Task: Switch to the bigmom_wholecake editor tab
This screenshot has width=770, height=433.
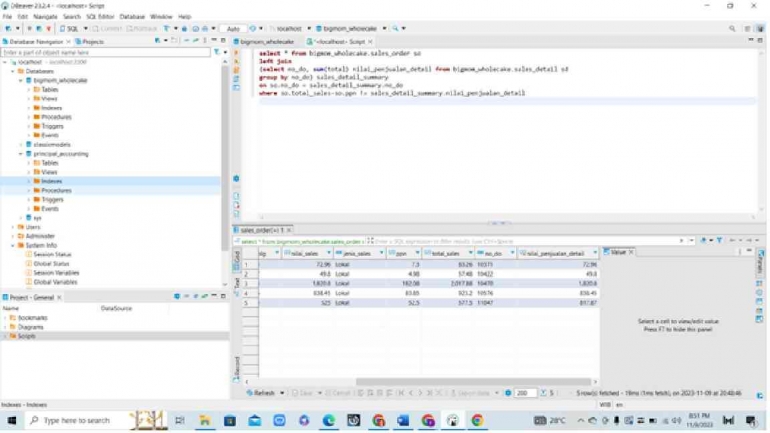Action: (264, 42)
